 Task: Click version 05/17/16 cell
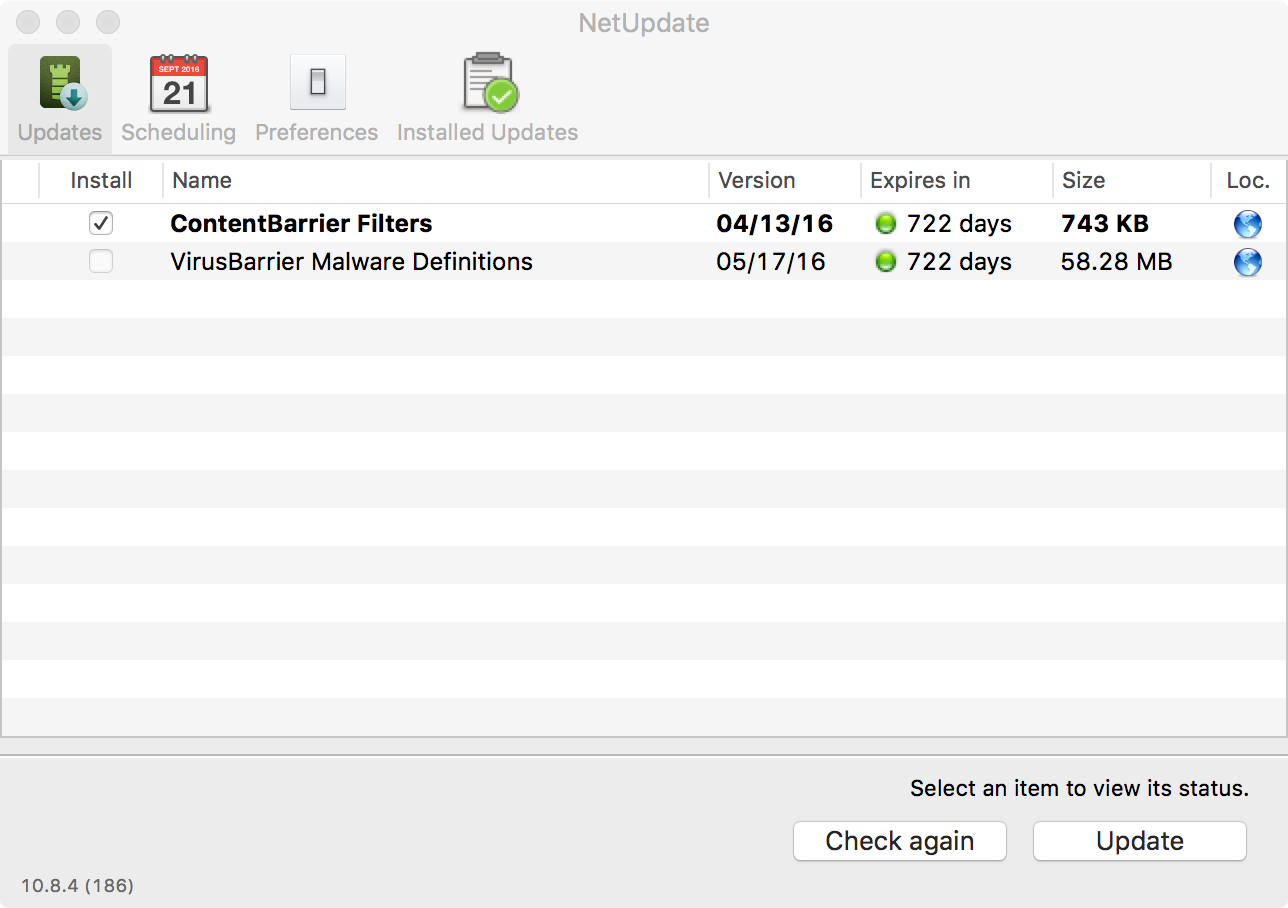click(x=771, y=262)
